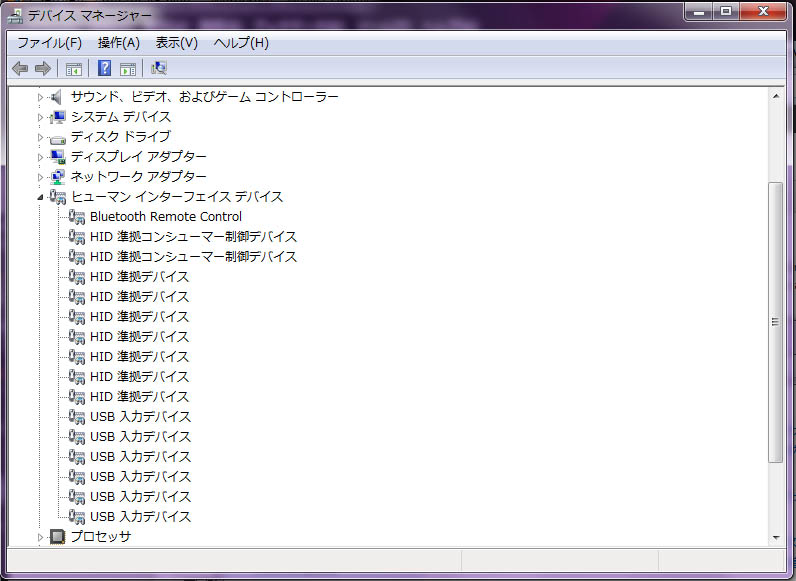This screenshot has width=796, height=581.
Task: Open the ファイル(F) menu
Action: [x=49, y=43]
